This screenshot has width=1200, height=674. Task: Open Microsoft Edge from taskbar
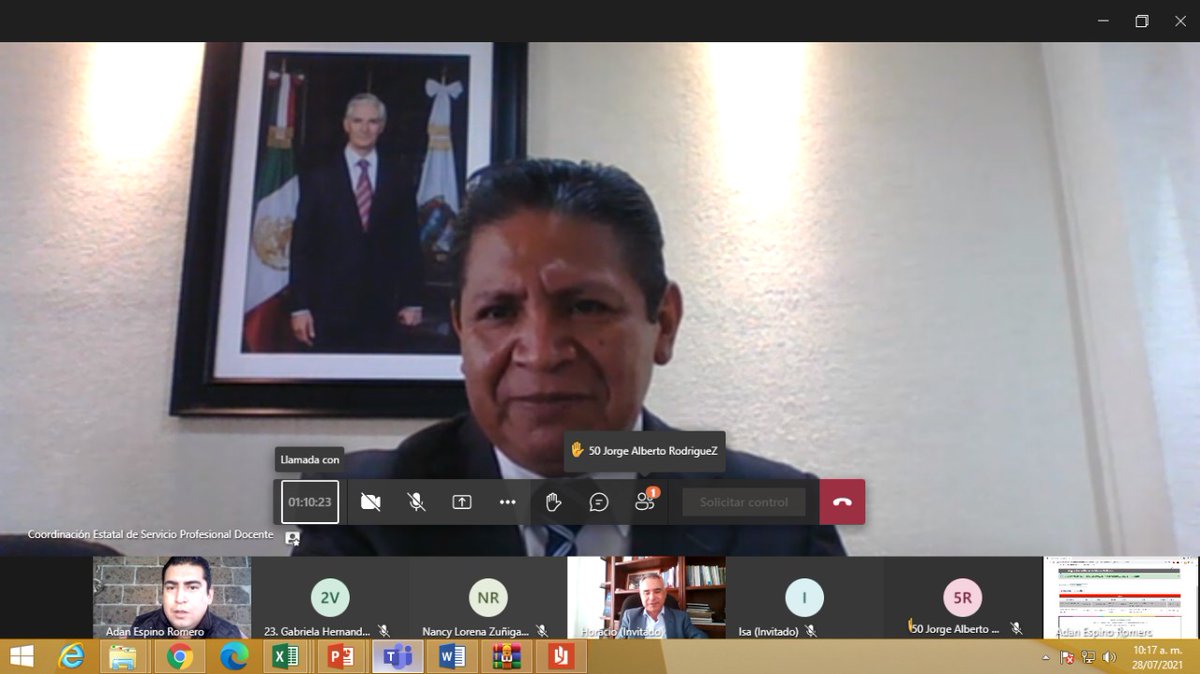coord(234,656)
